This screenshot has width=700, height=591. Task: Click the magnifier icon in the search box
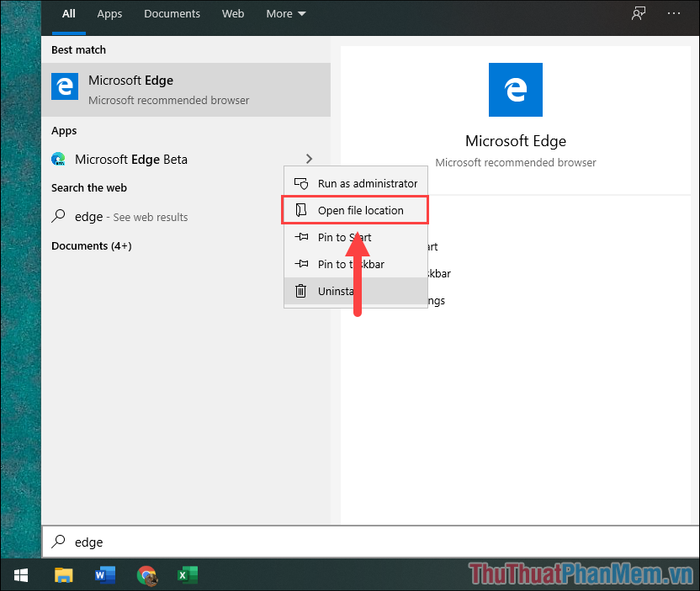pyautogui.click(x=58, y=541)
